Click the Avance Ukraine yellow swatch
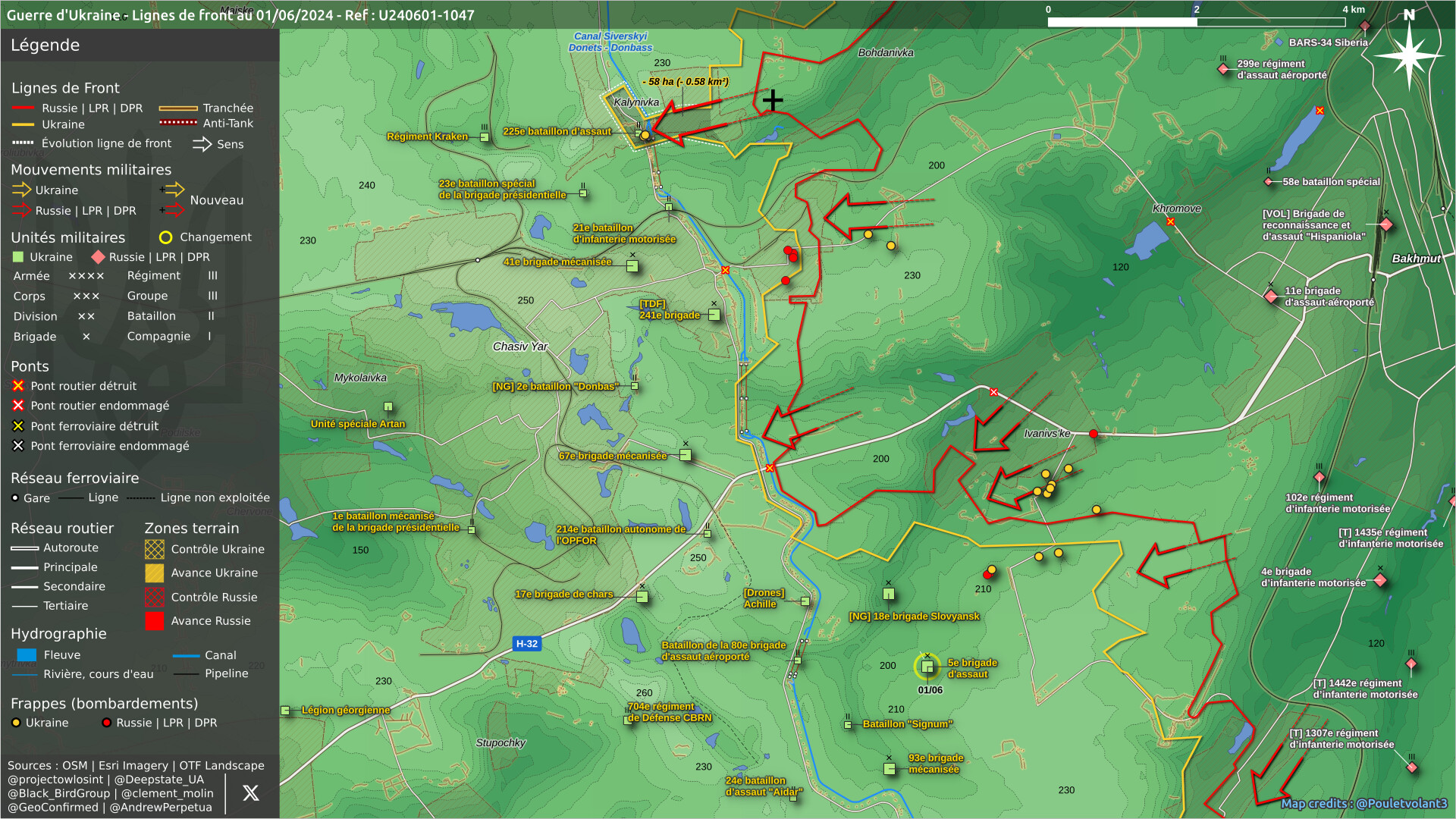This screenshot has width=1456, height=819. pyautogui.click(x=154, y=573)
